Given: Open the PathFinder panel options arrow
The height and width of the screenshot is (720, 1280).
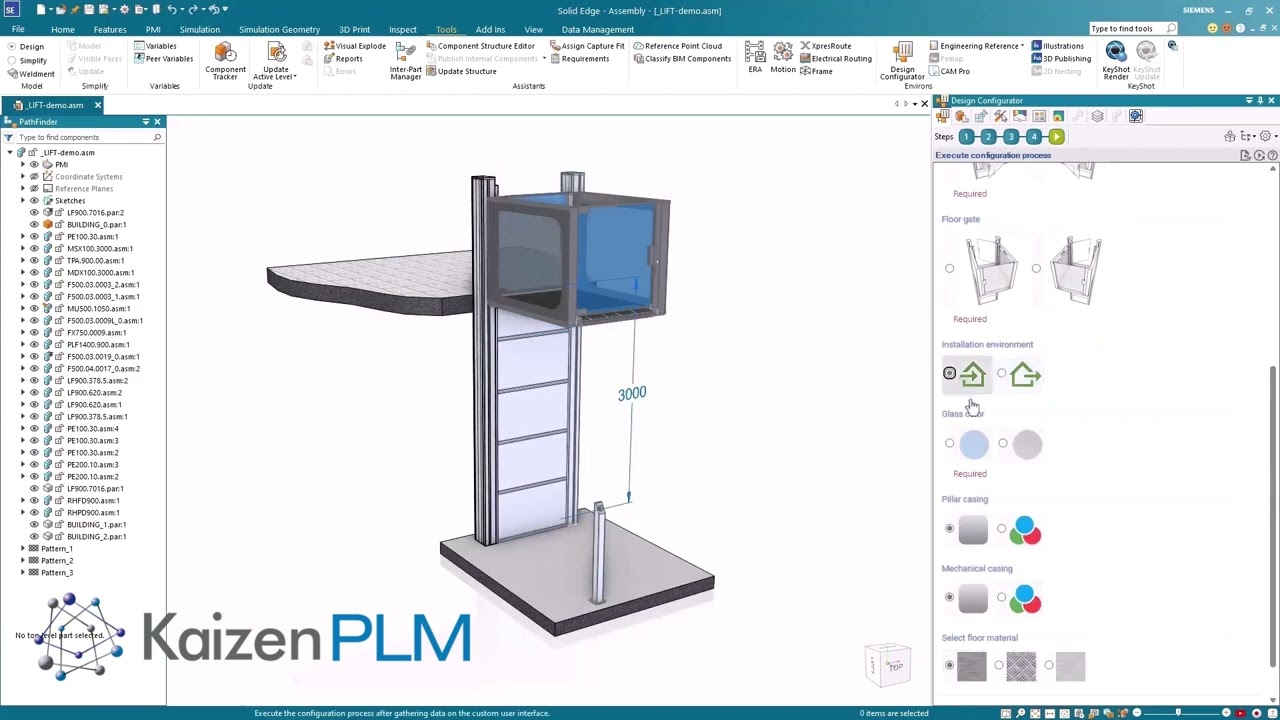Looking at the screenshot, I should pos(146,122).
